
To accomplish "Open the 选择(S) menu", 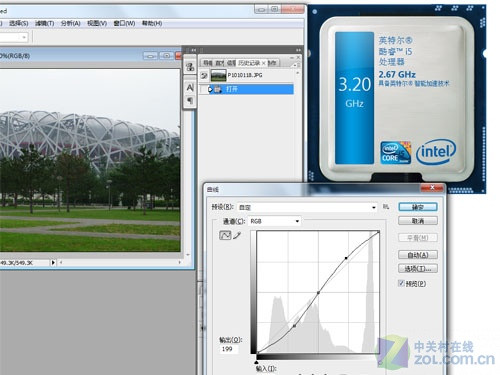I will (18, 23).
